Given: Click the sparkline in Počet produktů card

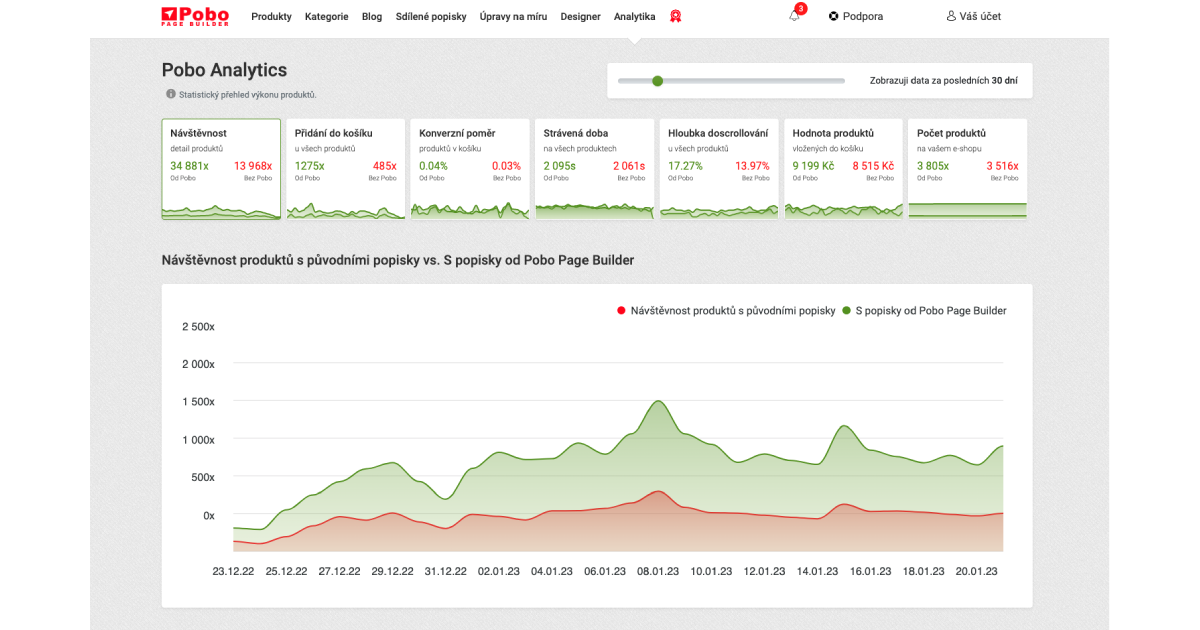Looking at the screenshot, I should [968, 209].
